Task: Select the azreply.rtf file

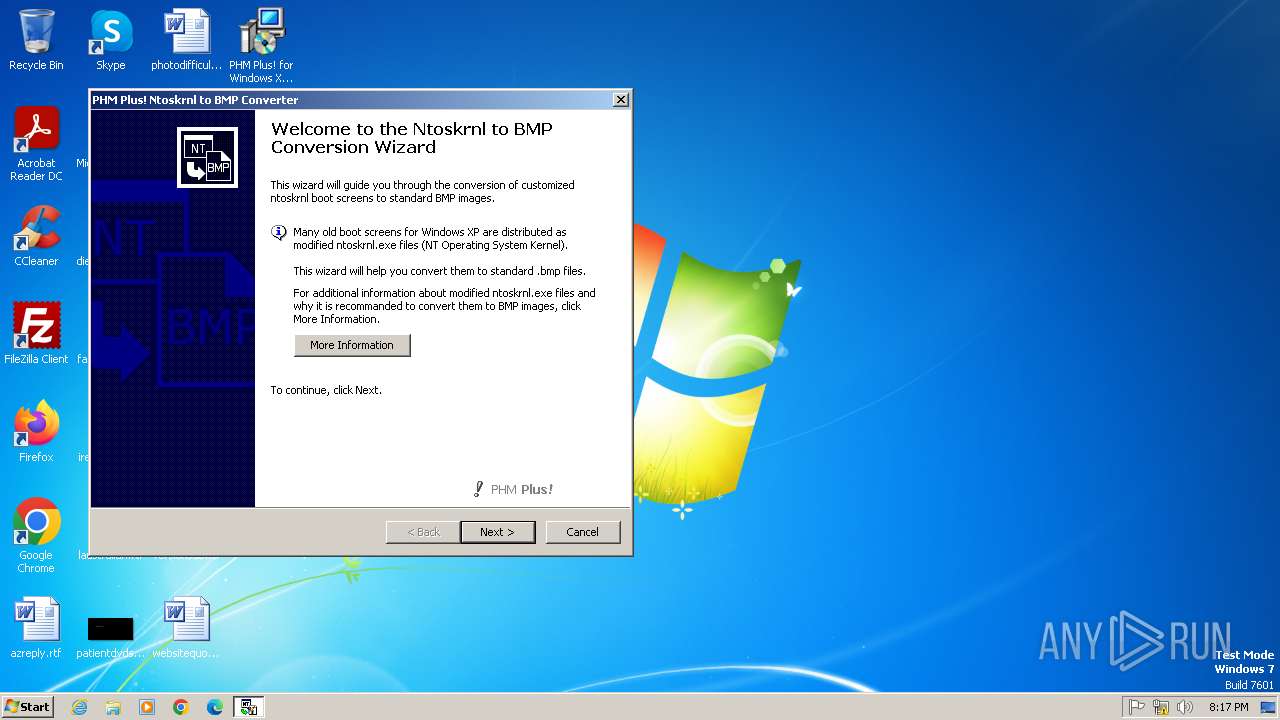Action: [36, 628]
